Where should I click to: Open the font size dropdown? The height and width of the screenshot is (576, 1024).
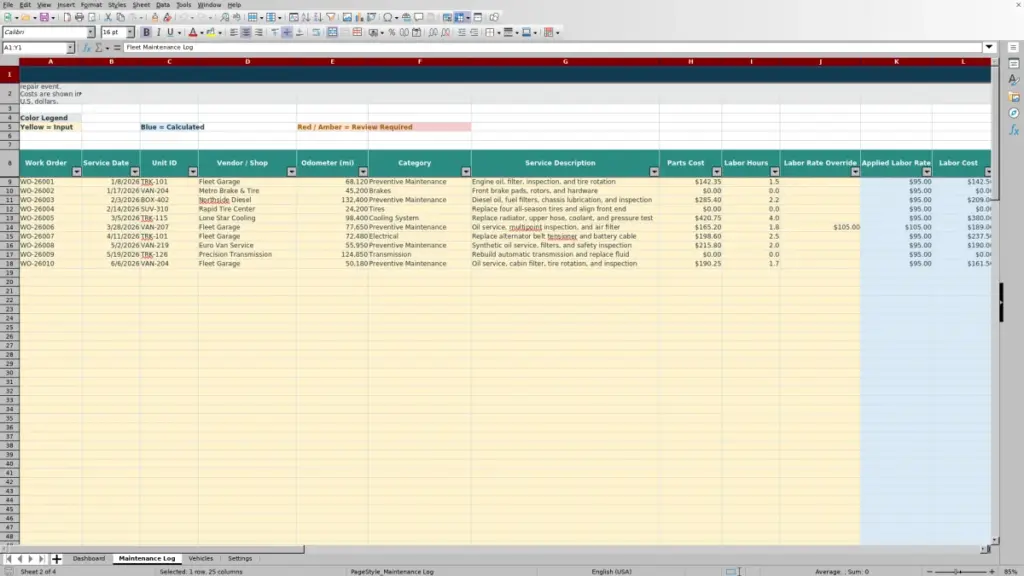point(130,33)
